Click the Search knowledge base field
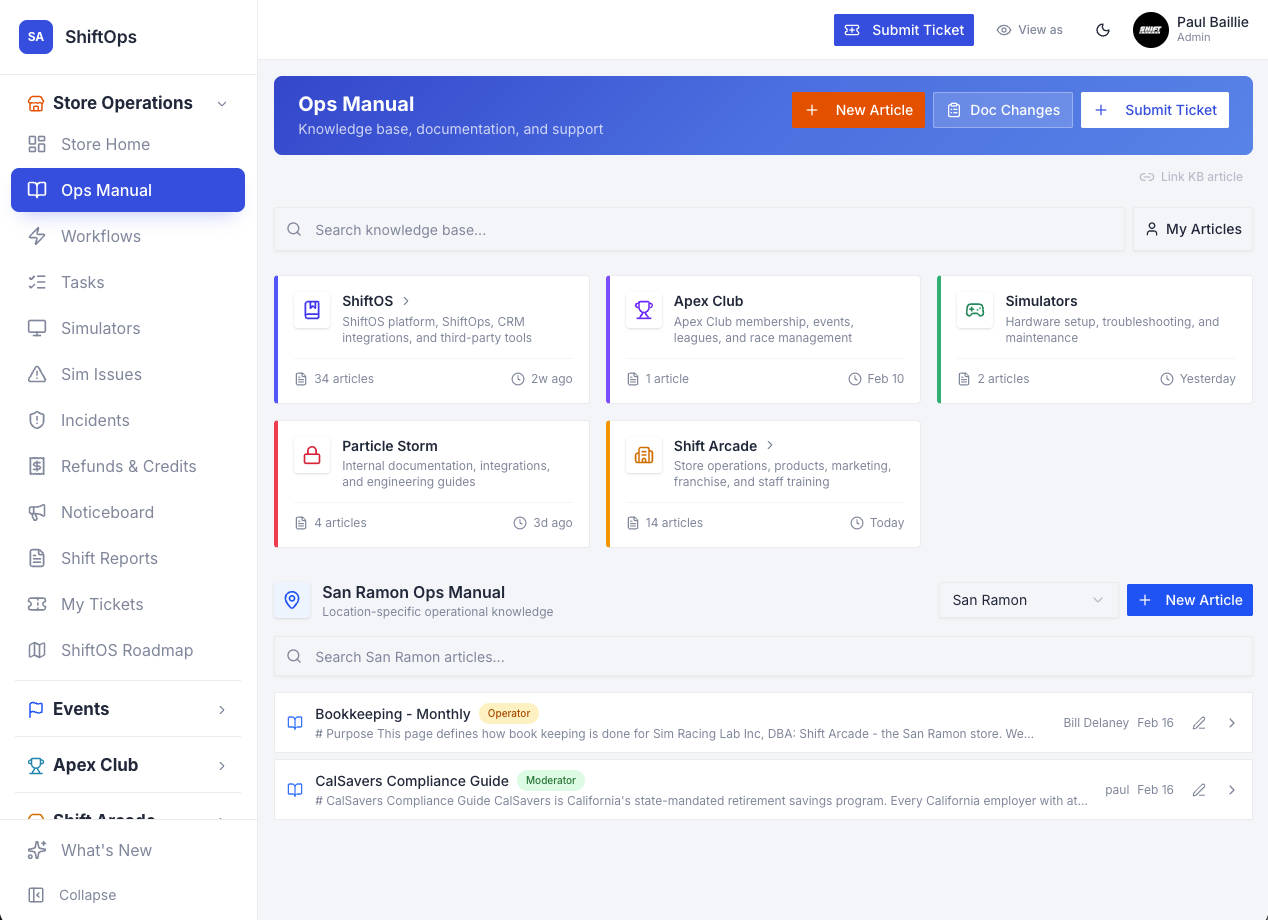The height and width of the screenshot is (920, 1268). 700,229
